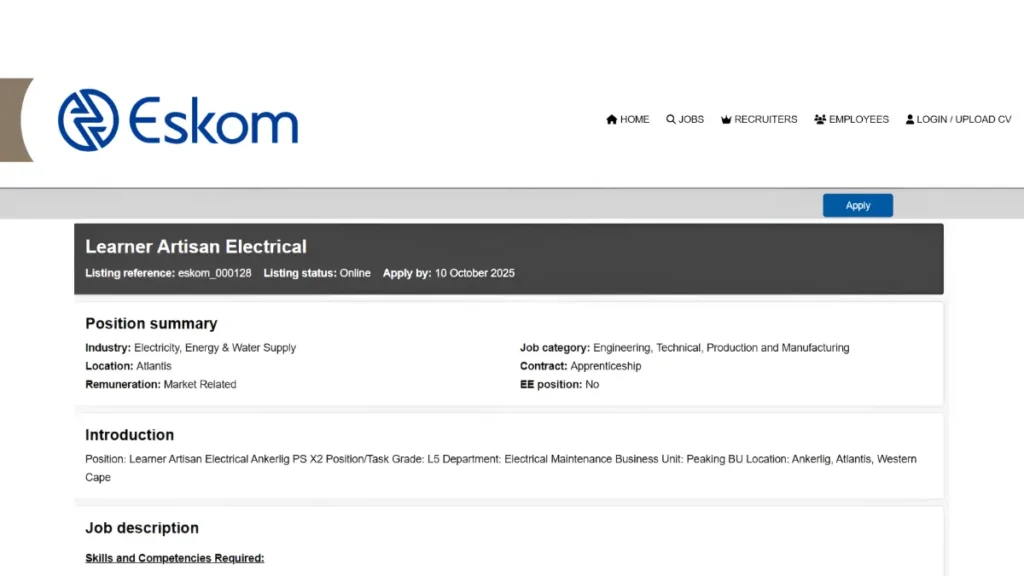
Task: Click the Eskom logo emblem
Action: tap(88, 120)
